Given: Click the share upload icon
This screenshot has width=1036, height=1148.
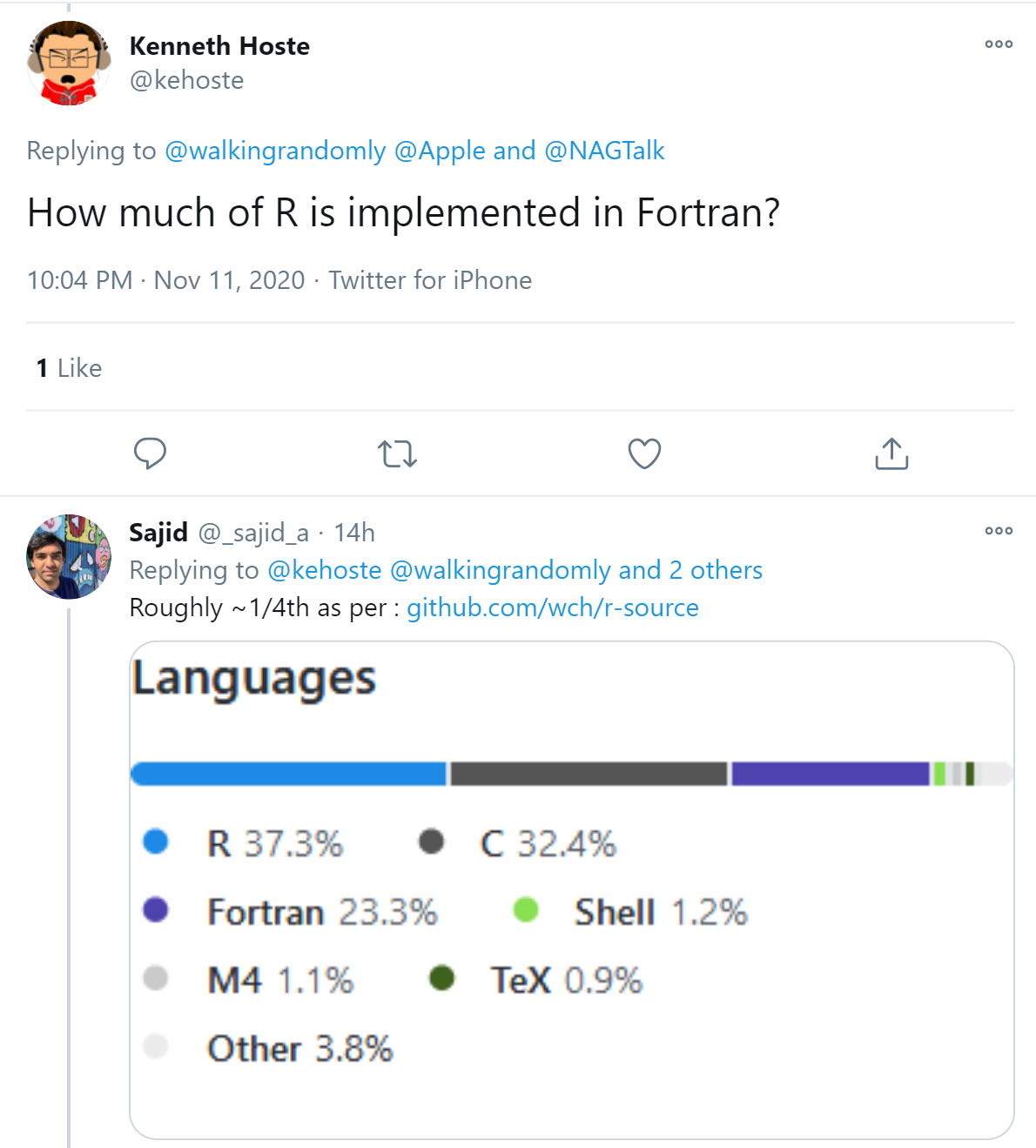Looking at the screenshot, I should (891, 453).
